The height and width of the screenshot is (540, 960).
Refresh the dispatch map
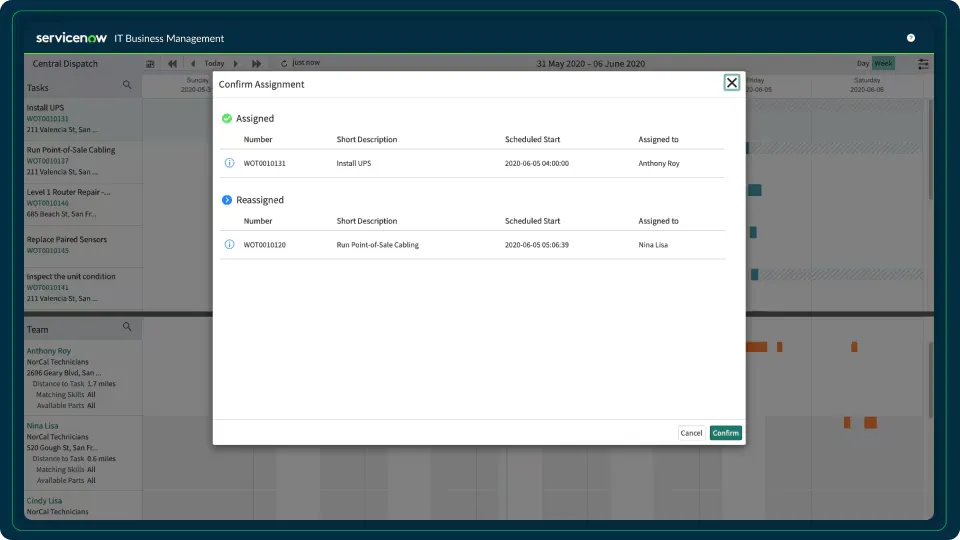click(283, 64)
